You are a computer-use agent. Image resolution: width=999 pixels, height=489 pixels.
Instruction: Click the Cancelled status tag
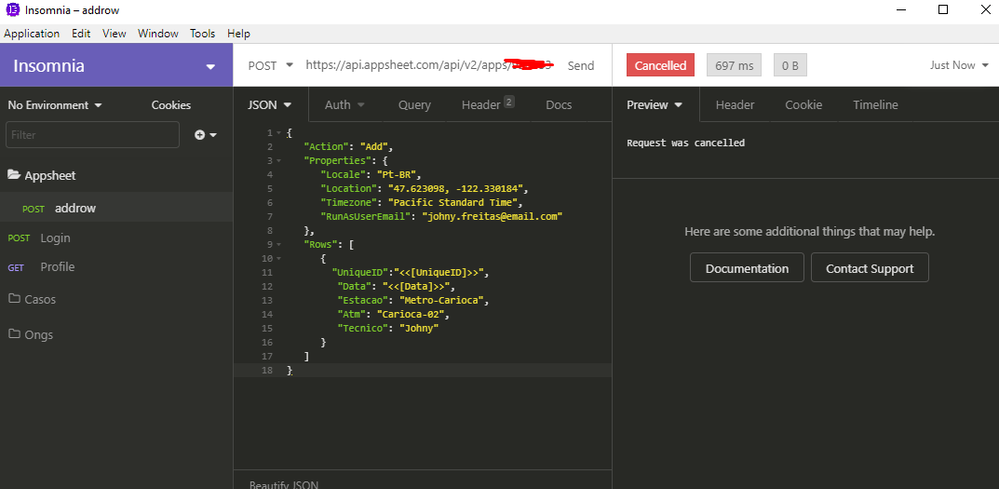coord(660,66)
